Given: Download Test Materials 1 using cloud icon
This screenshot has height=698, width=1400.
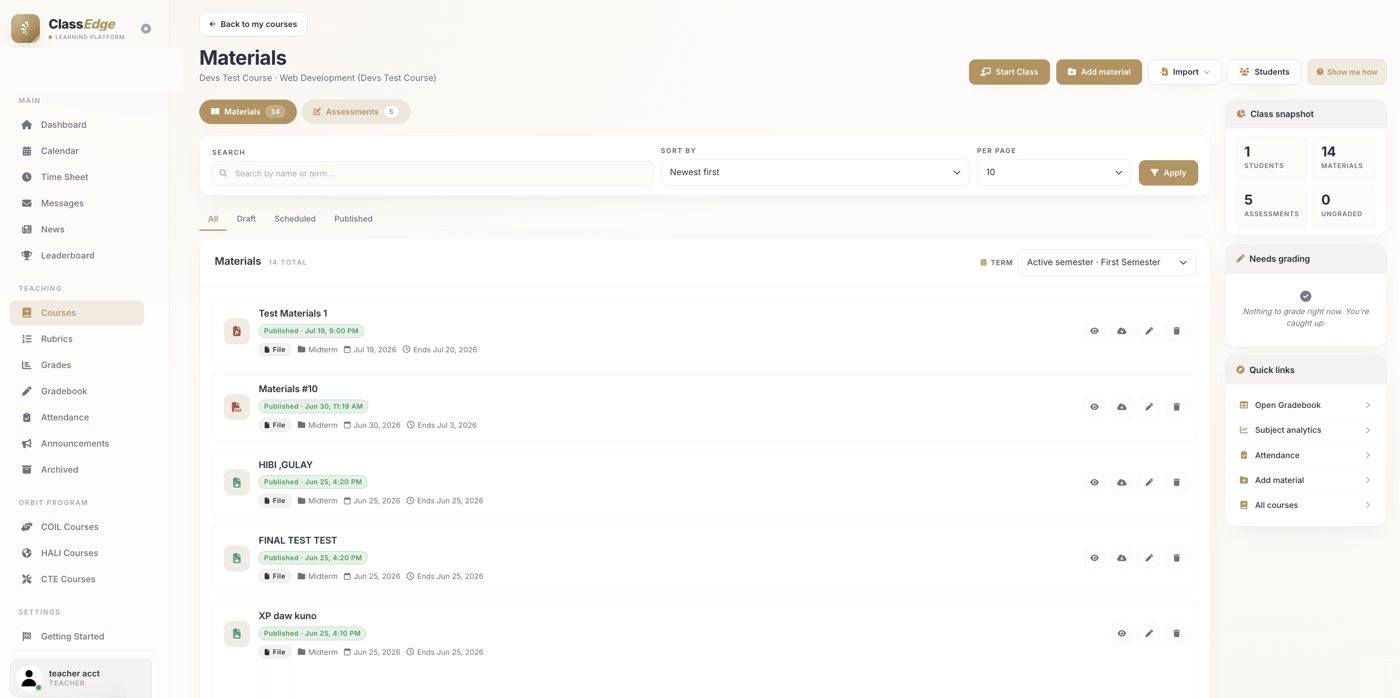Looking at the screenshot, I should (x=1122, y=331).
